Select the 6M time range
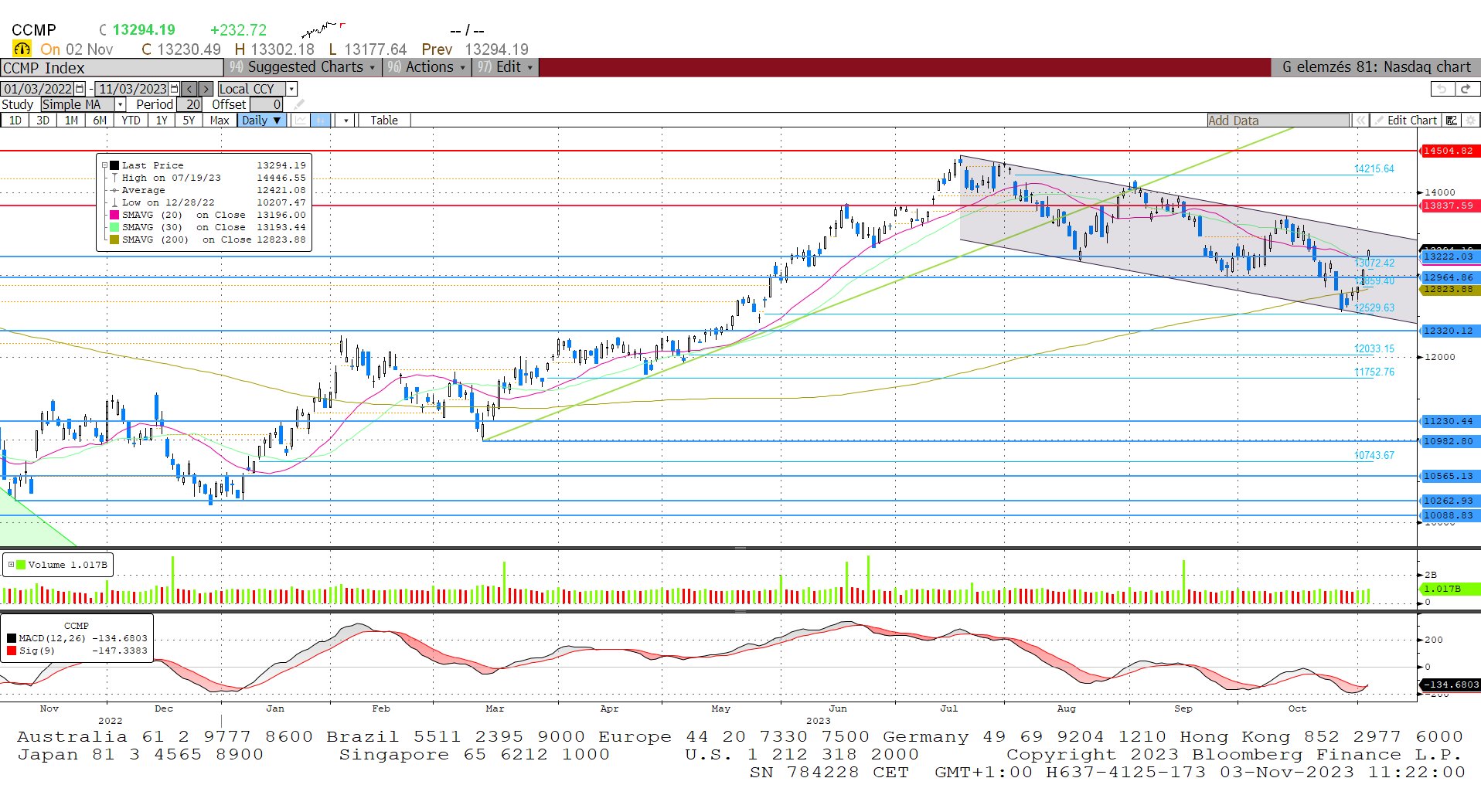Screen dimensions: 1481x812 (x=100, y=121)
